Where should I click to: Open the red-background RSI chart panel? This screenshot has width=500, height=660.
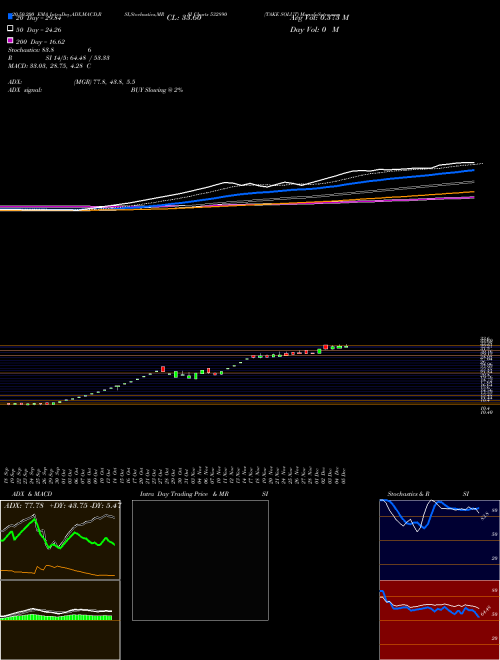pyautogui.click(x=440, y=620)
